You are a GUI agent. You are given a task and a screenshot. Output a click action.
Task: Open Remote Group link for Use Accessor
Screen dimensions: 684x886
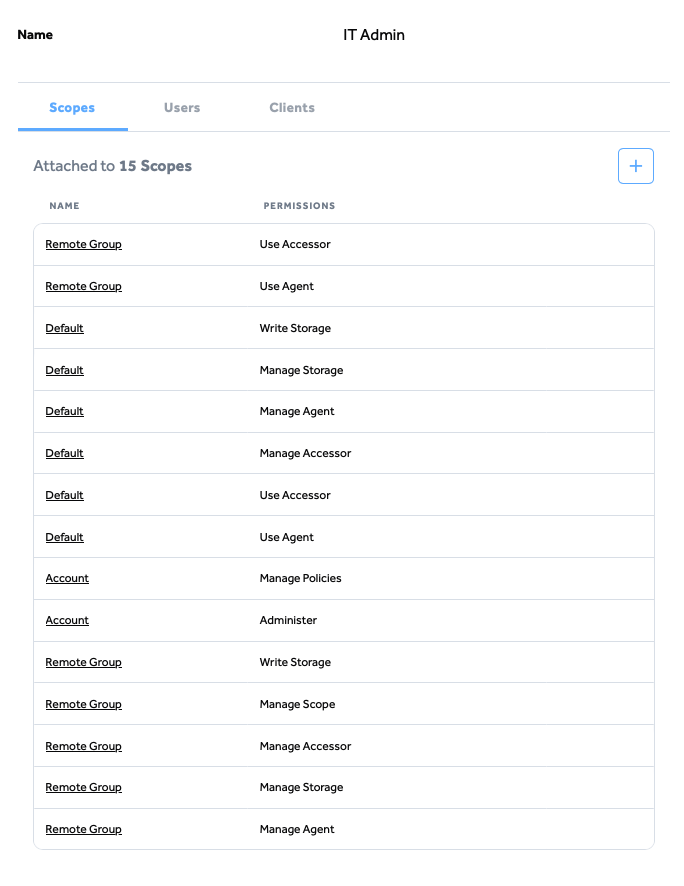(x=84, y=244)
